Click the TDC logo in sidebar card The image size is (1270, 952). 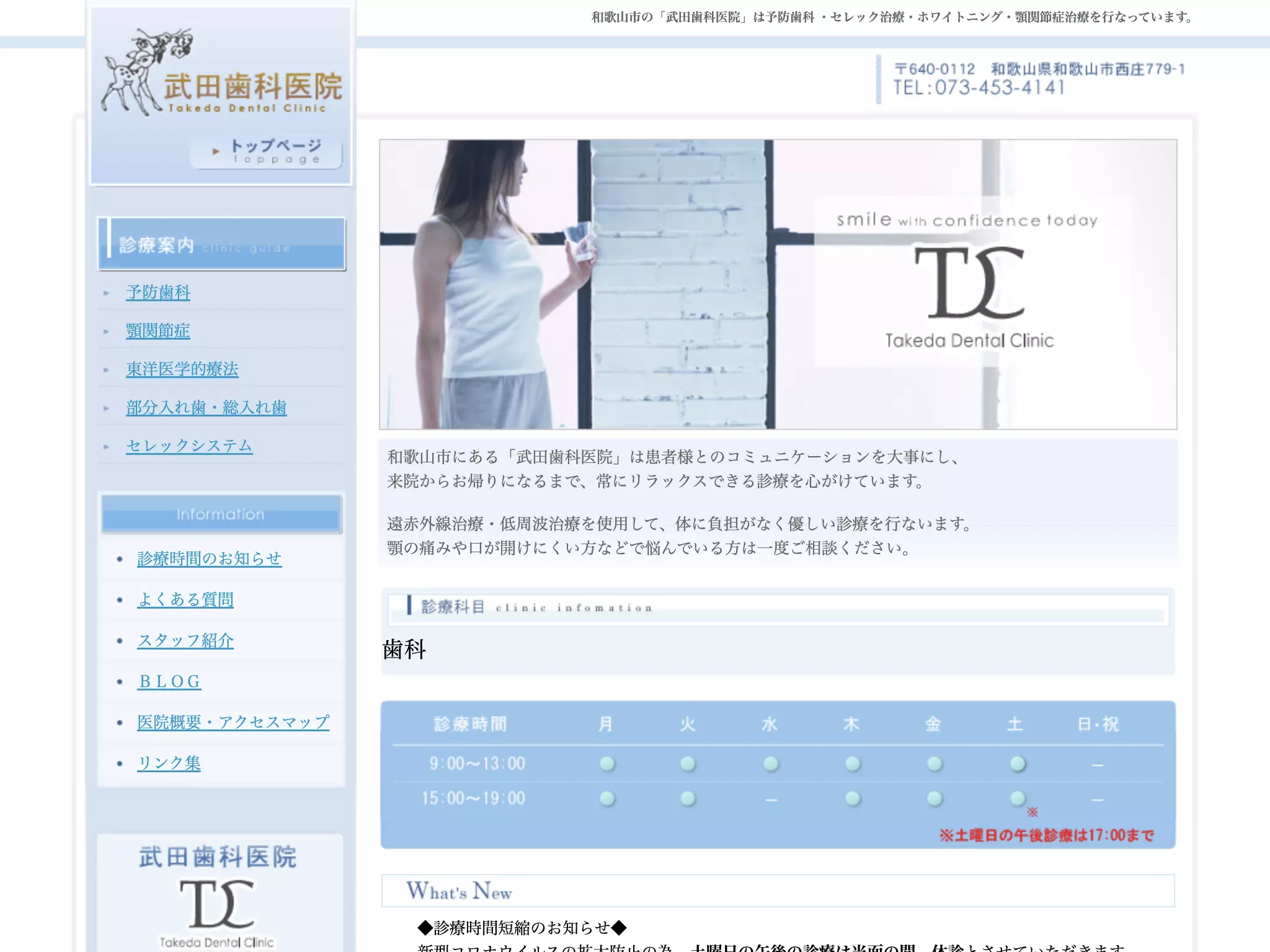pos(218,903)
